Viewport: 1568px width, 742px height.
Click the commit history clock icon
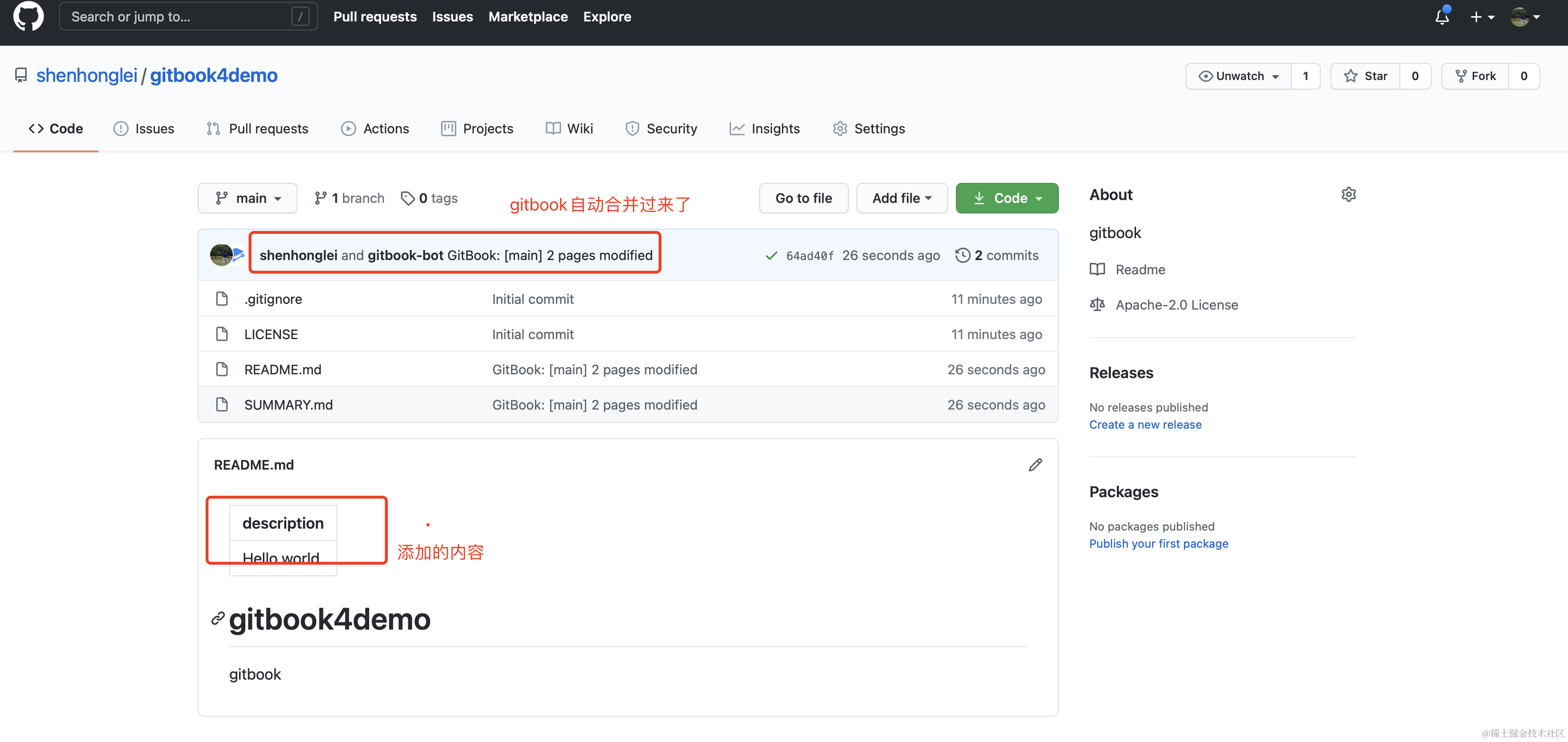(962, 255)
